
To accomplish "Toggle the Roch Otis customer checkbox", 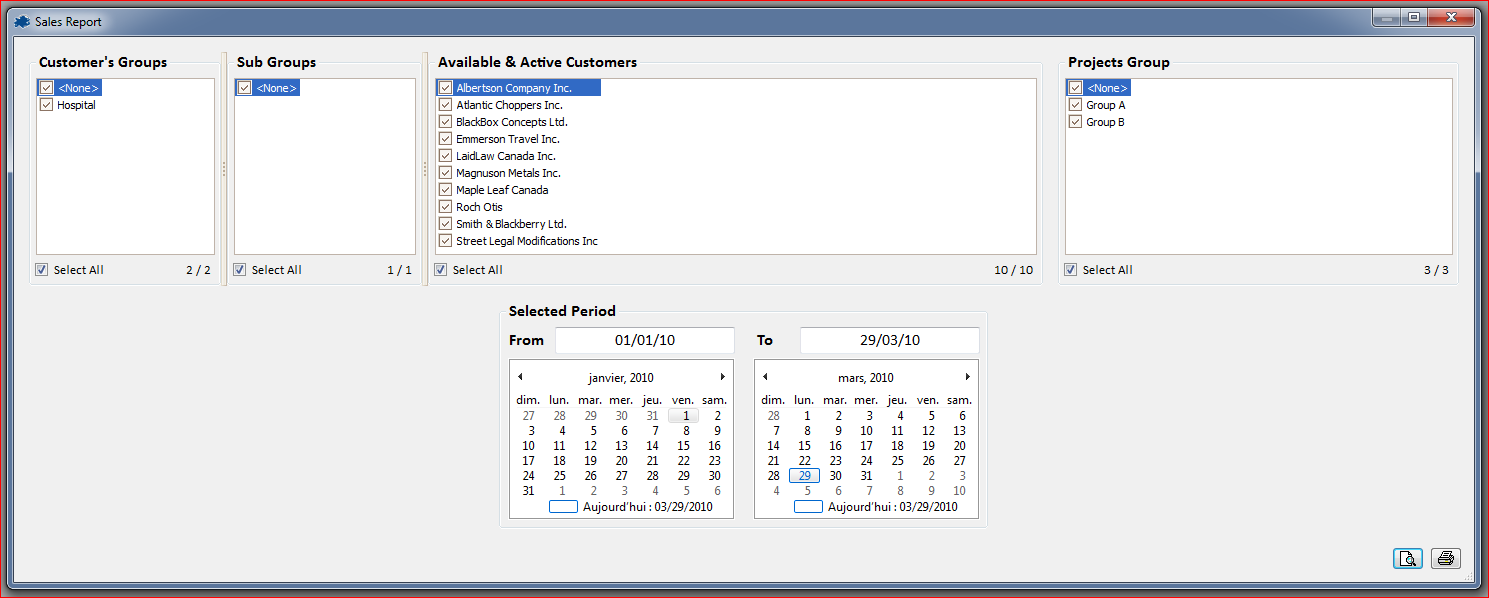I will coord(446,207).
